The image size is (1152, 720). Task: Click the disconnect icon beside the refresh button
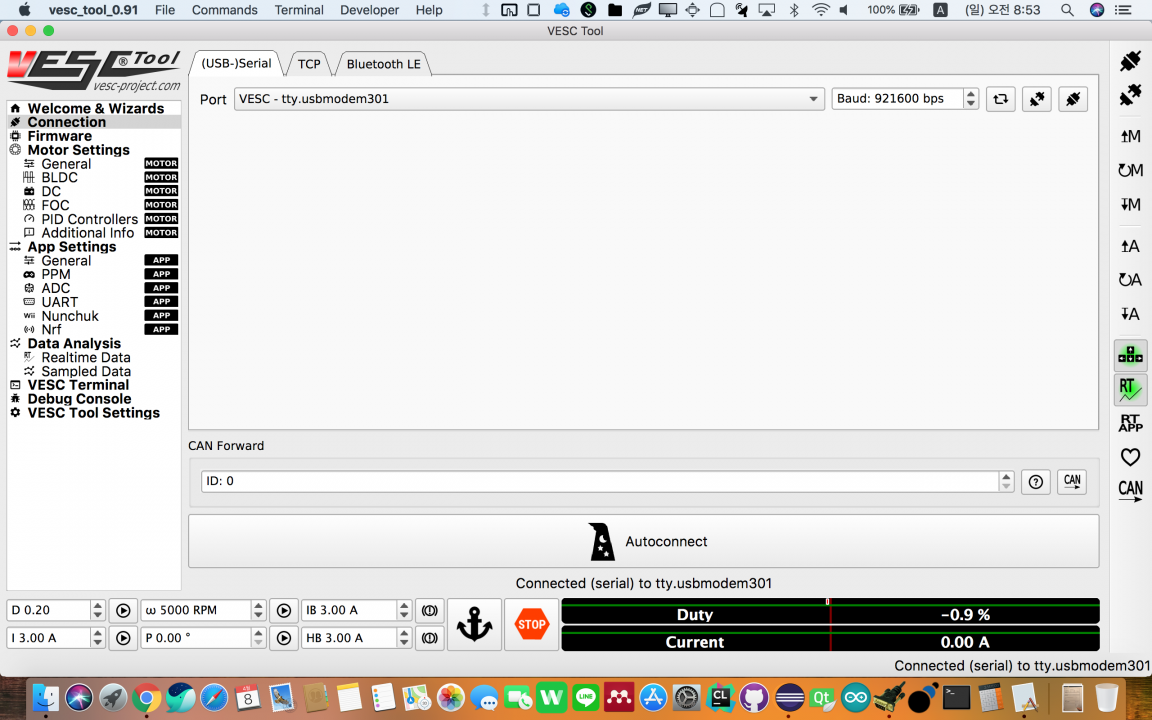point(1037,99)
